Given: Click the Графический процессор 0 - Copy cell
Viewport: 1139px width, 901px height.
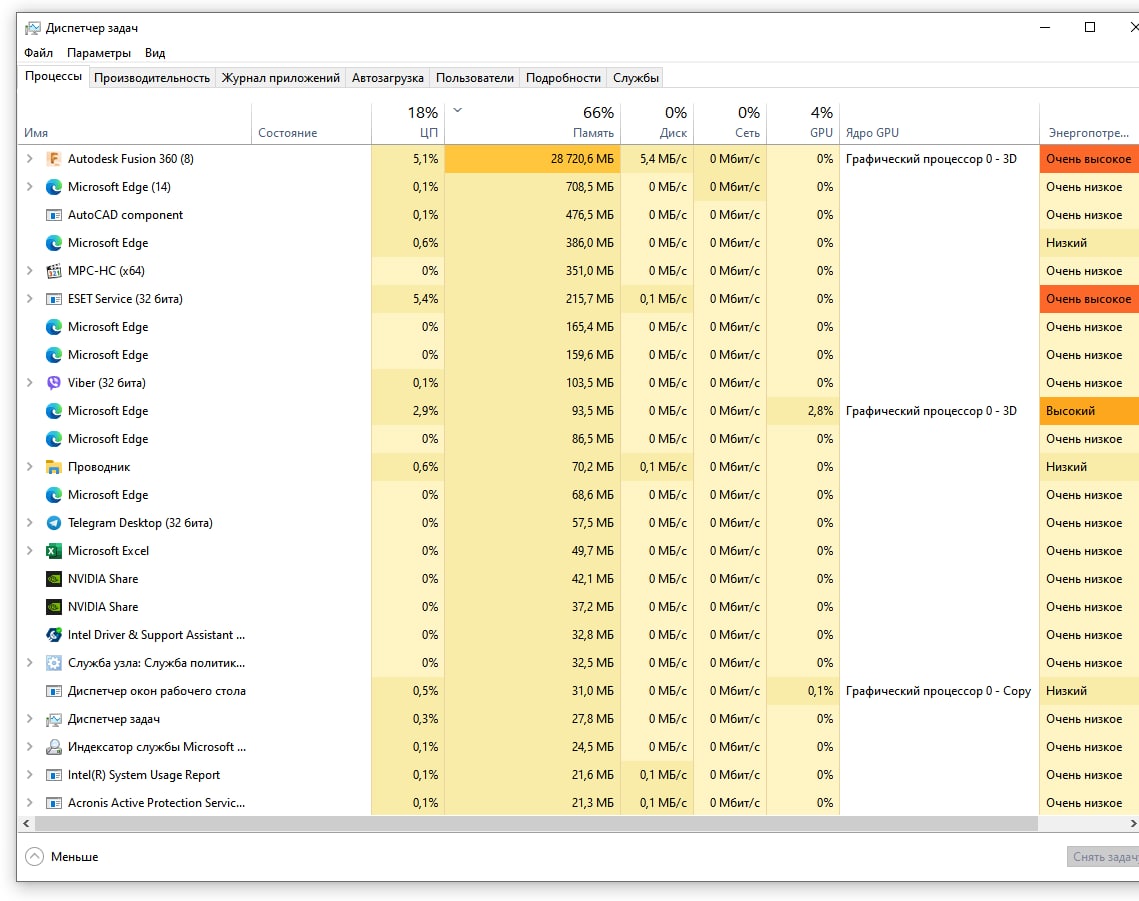Looking at the screenshot, I should [939, 691].
